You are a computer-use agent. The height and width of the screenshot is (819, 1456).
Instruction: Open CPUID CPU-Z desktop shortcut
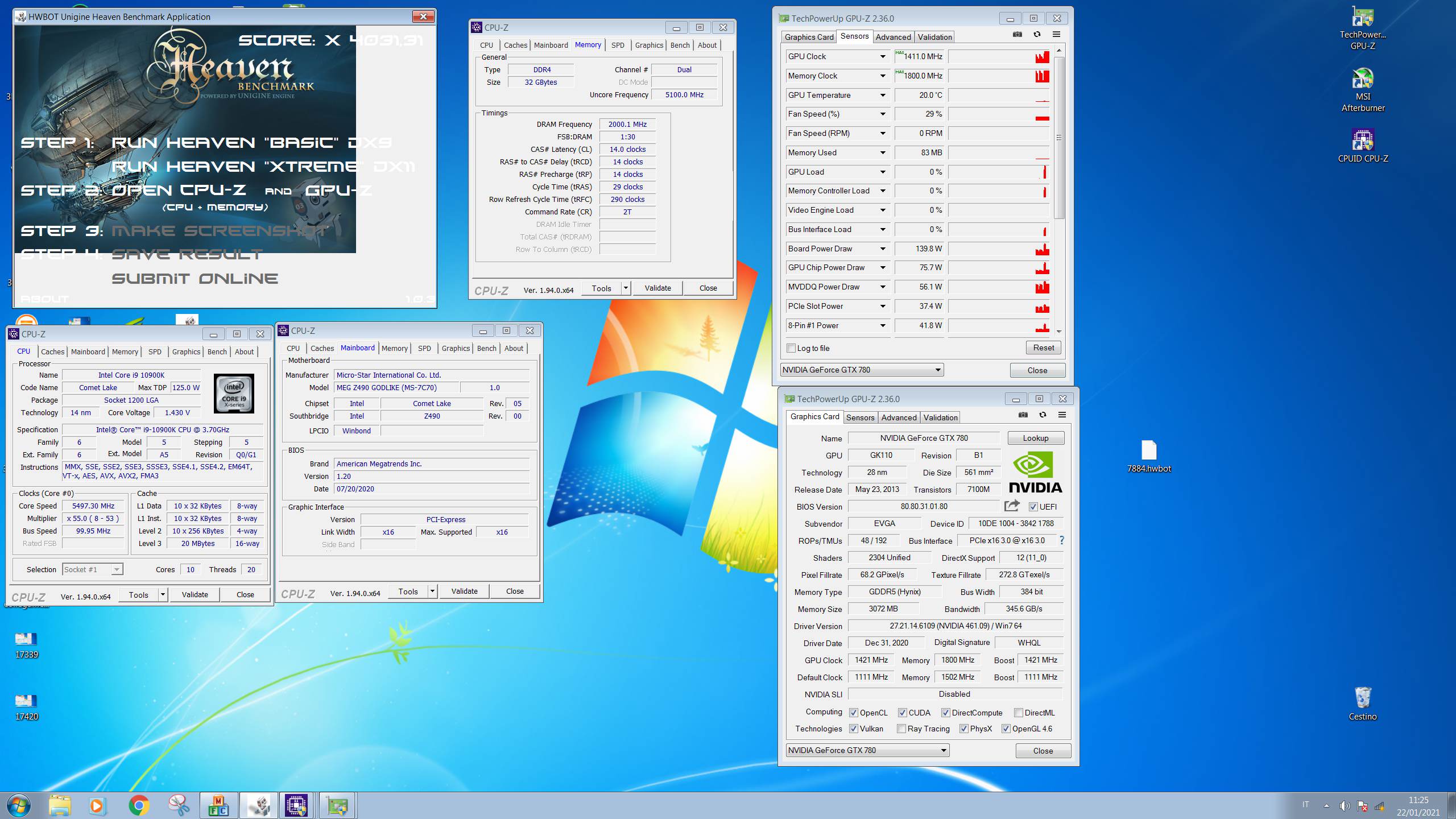pos(1363,146)
